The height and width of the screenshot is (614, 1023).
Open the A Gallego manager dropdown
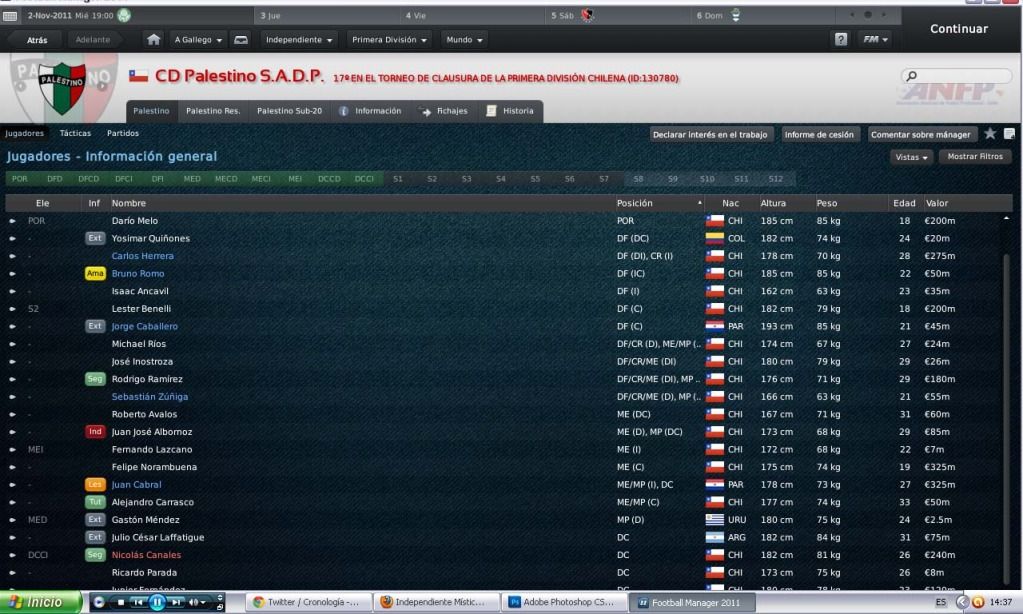pyautogui.click(x=198, y=40)
